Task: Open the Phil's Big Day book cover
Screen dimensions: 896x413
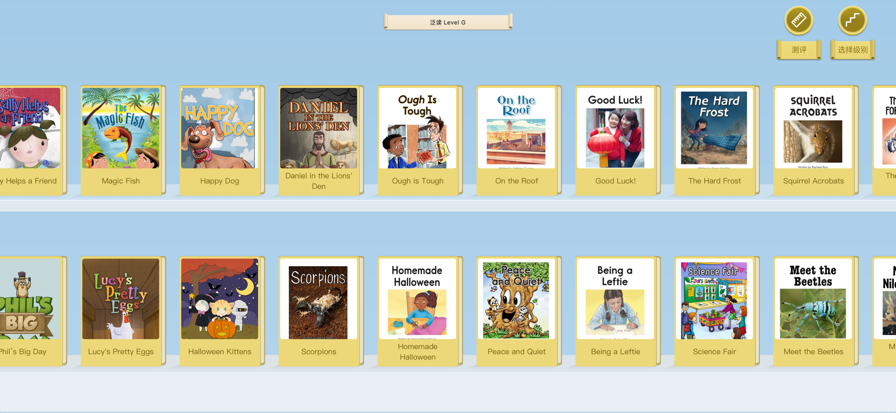Action: [30, 299]
